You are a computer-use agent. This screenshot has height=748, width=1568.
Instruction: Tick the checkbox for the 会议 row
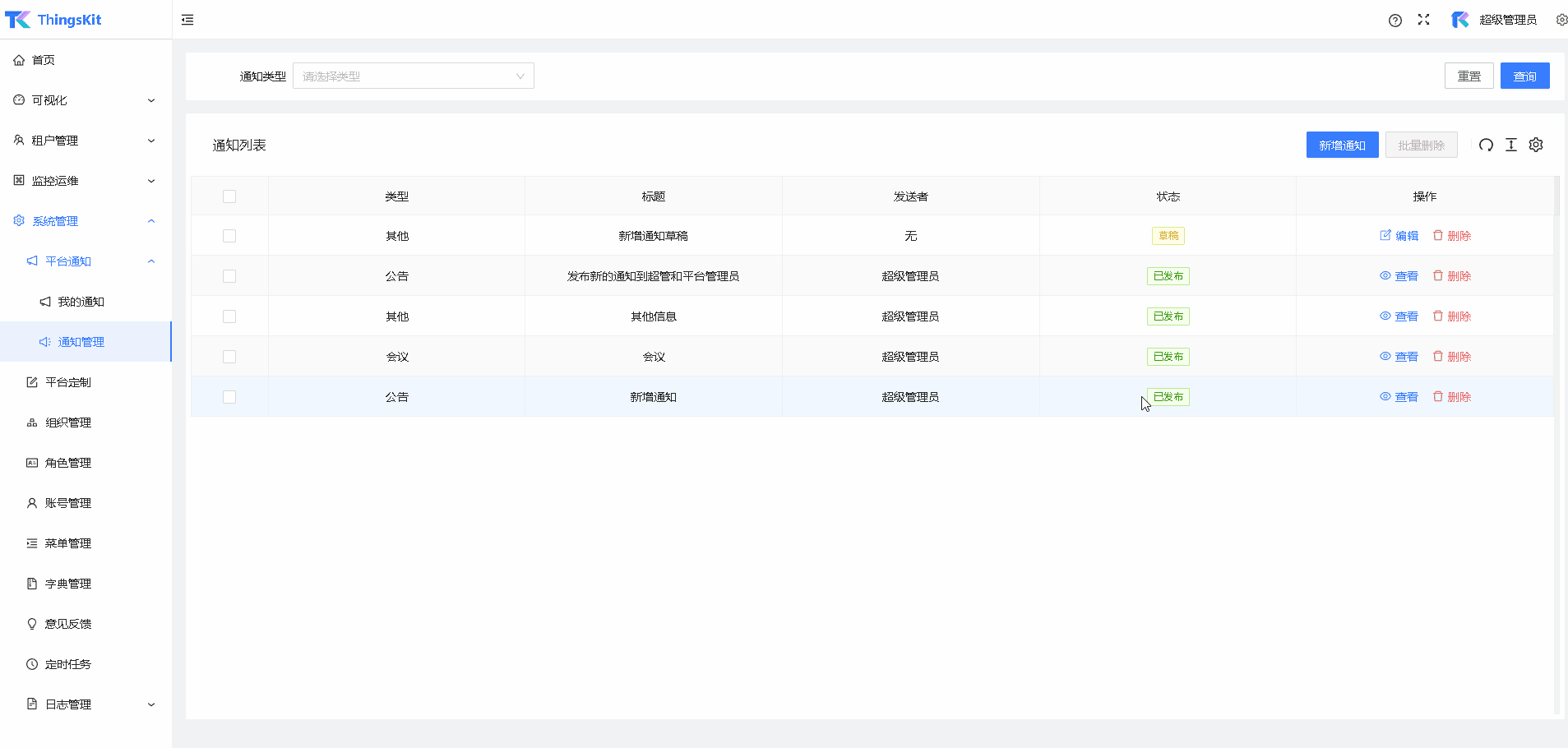[229, 357]
